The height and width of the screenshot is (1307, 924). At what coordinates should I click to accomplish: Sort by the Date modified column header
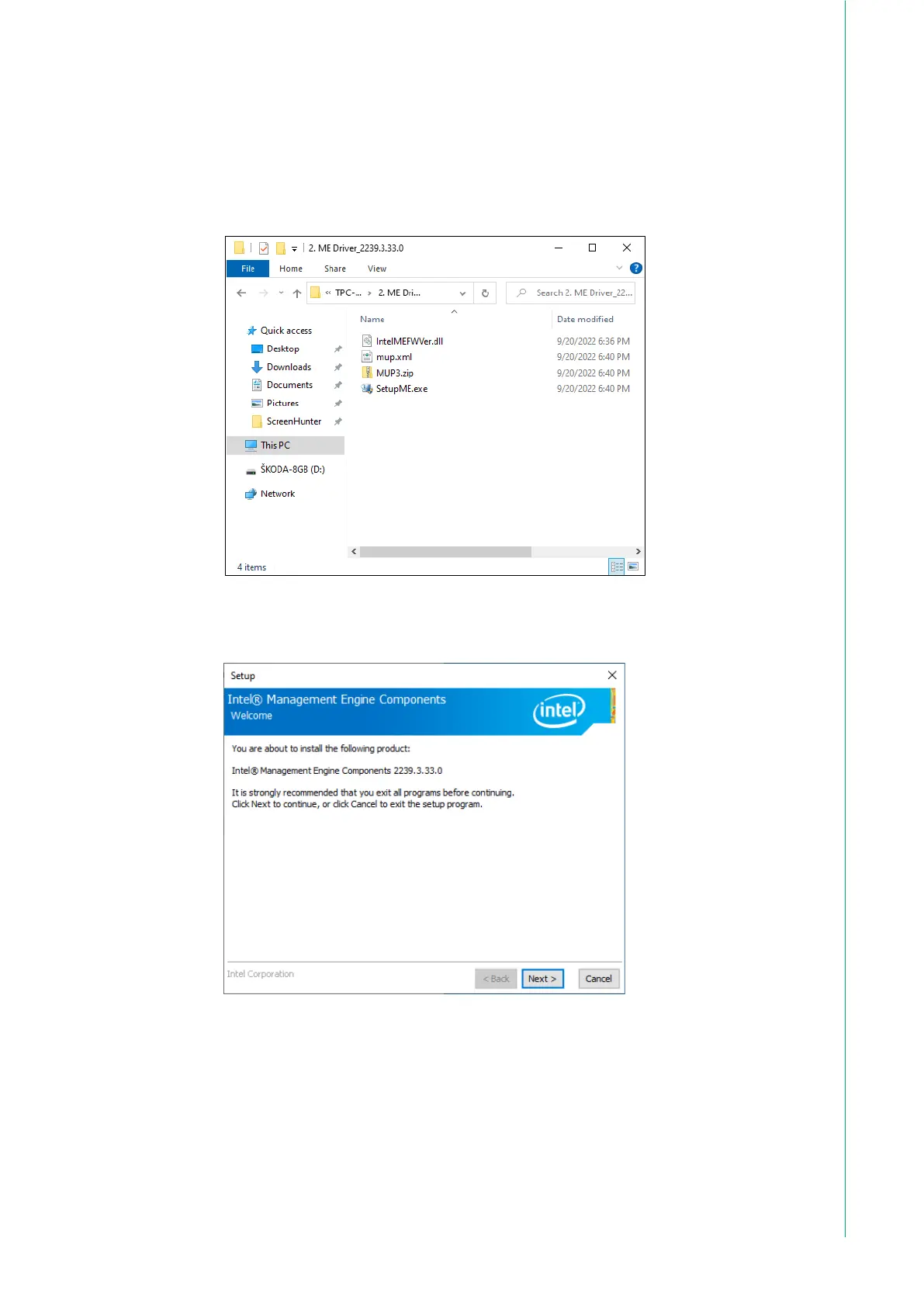(x=585, y=319)
